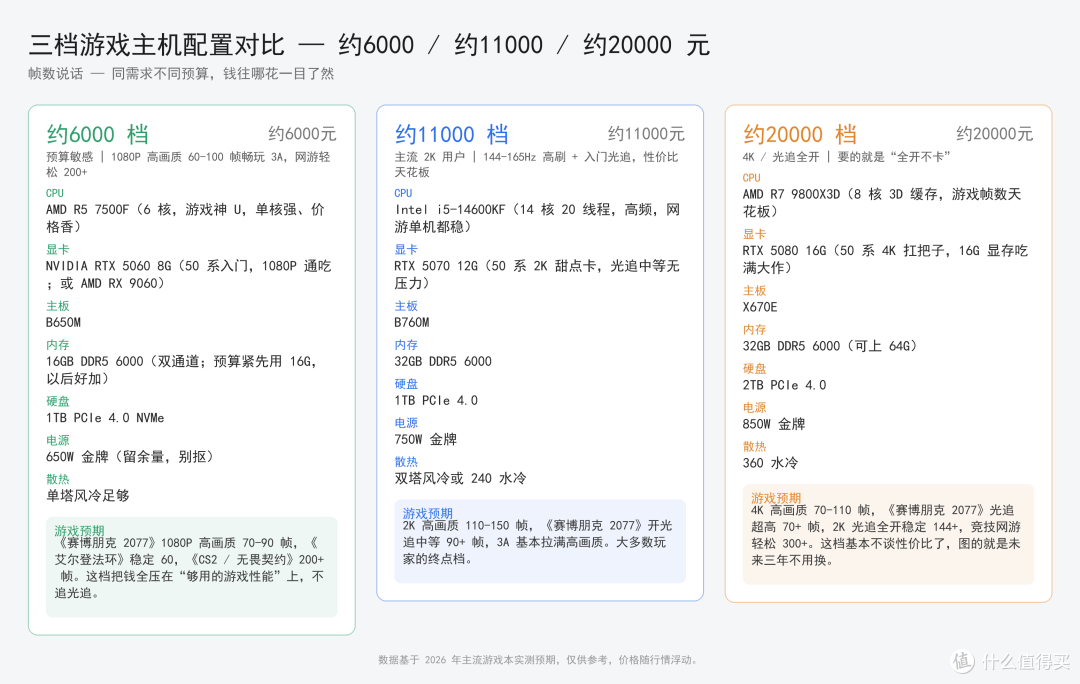
Task: Click the '650W 金牌' power supply line
Action: 130,457
